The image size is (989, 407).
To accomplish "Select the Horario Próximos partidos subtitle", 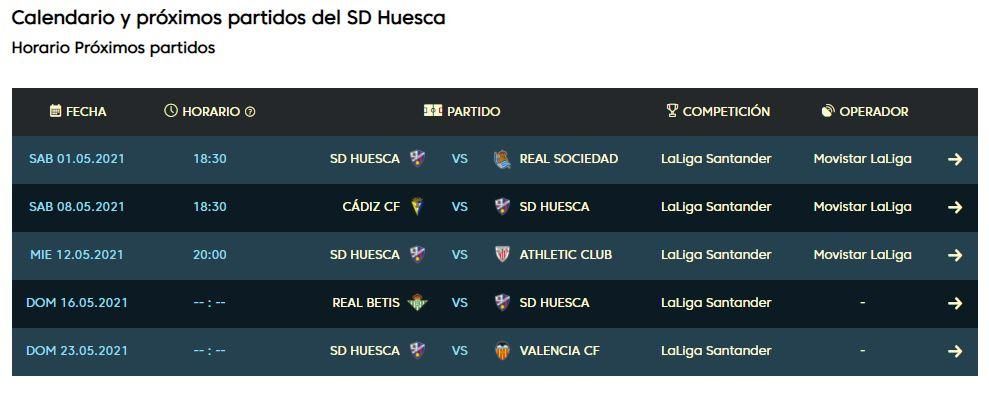I will click(x=113, y=48).
